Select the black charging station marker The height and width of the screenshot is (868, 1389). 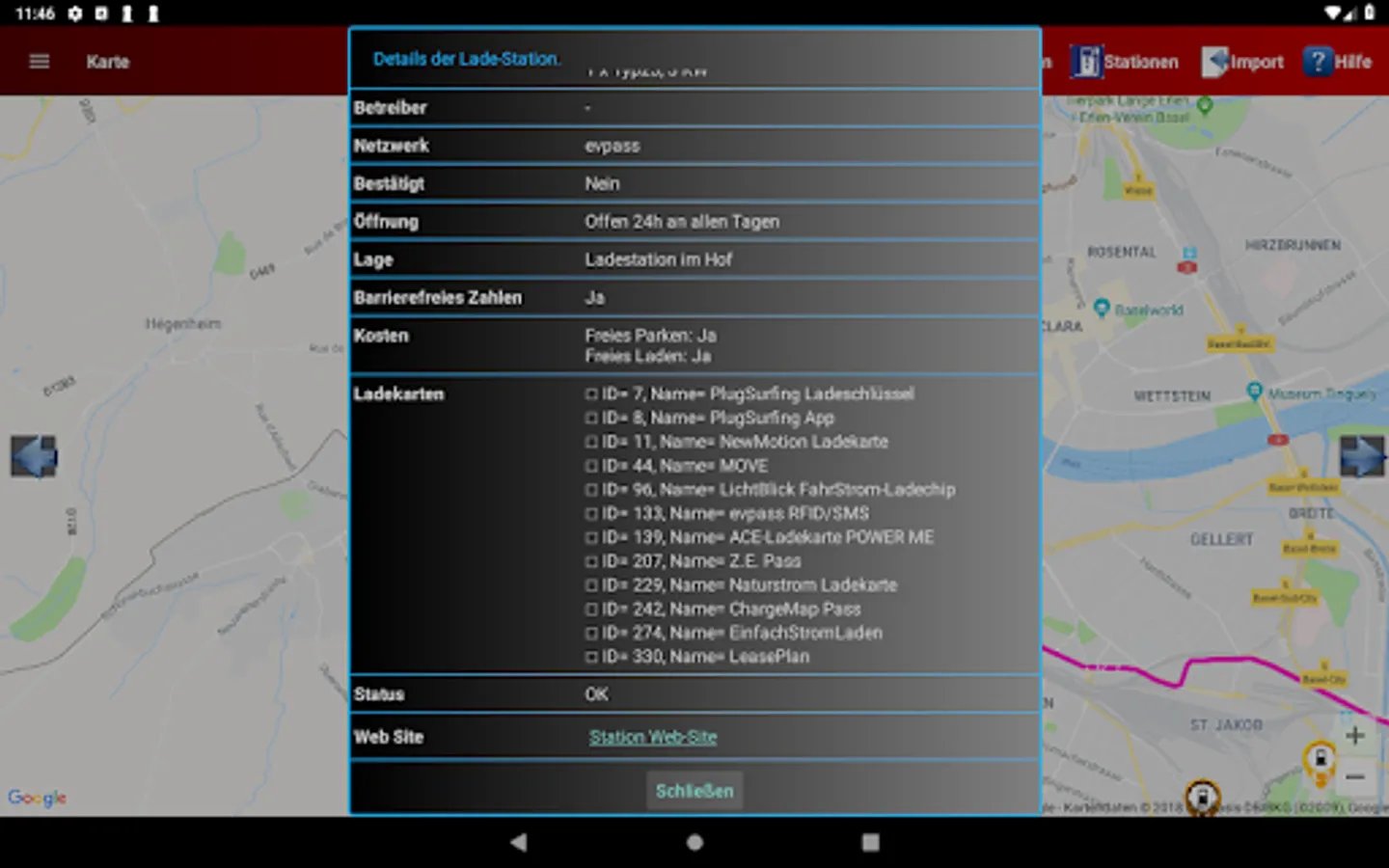coord(1202,798)
